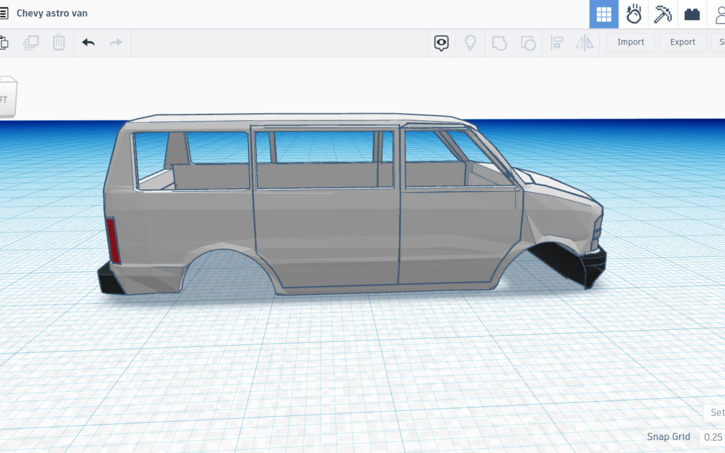Ungroup the selected shapes
Image resolution: width=725 pixels, height=453 pixels.
(528, 43)
